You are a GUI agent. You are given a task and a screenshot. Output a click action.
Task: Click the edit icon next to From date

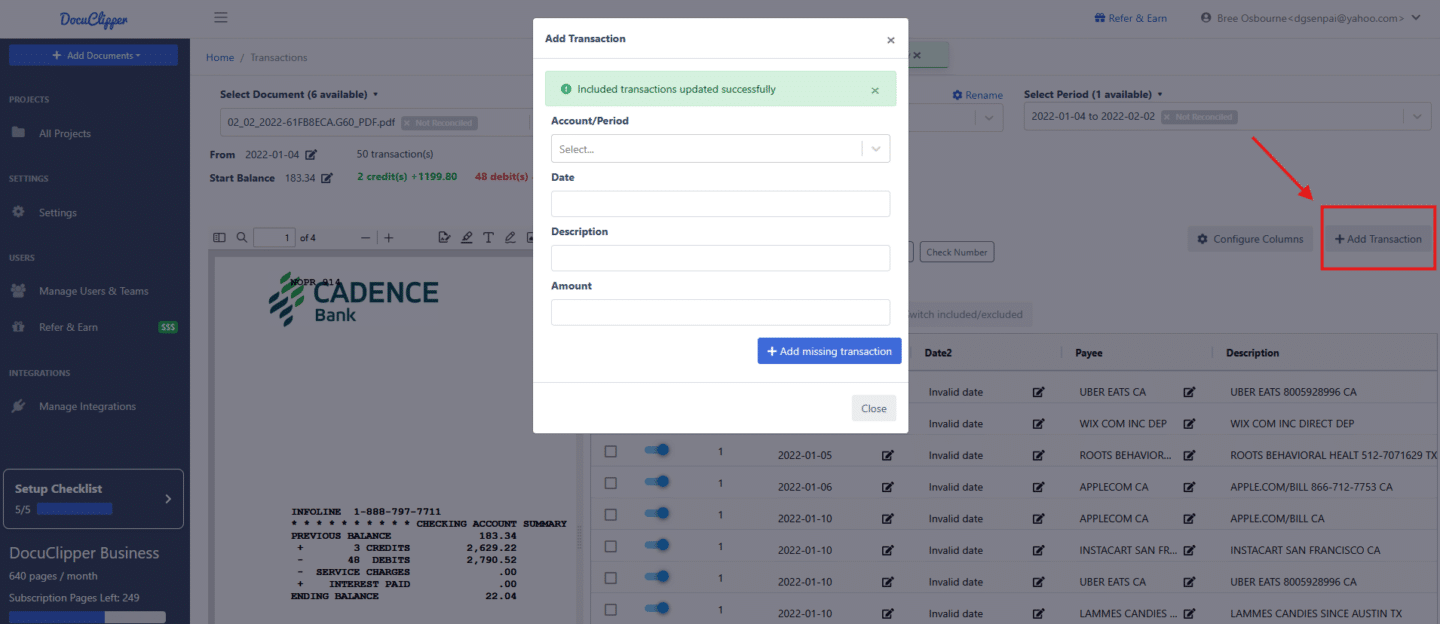coord(311,155)
